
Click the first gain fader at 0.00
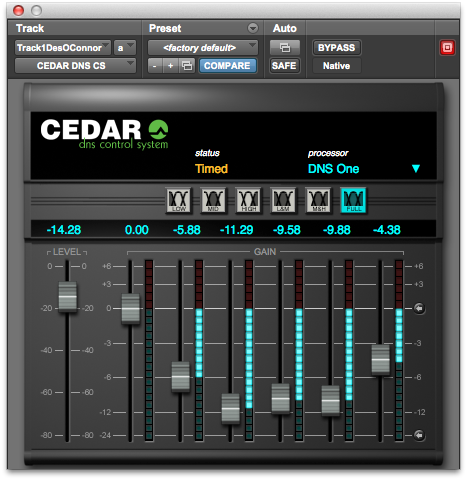pos(130,308)
